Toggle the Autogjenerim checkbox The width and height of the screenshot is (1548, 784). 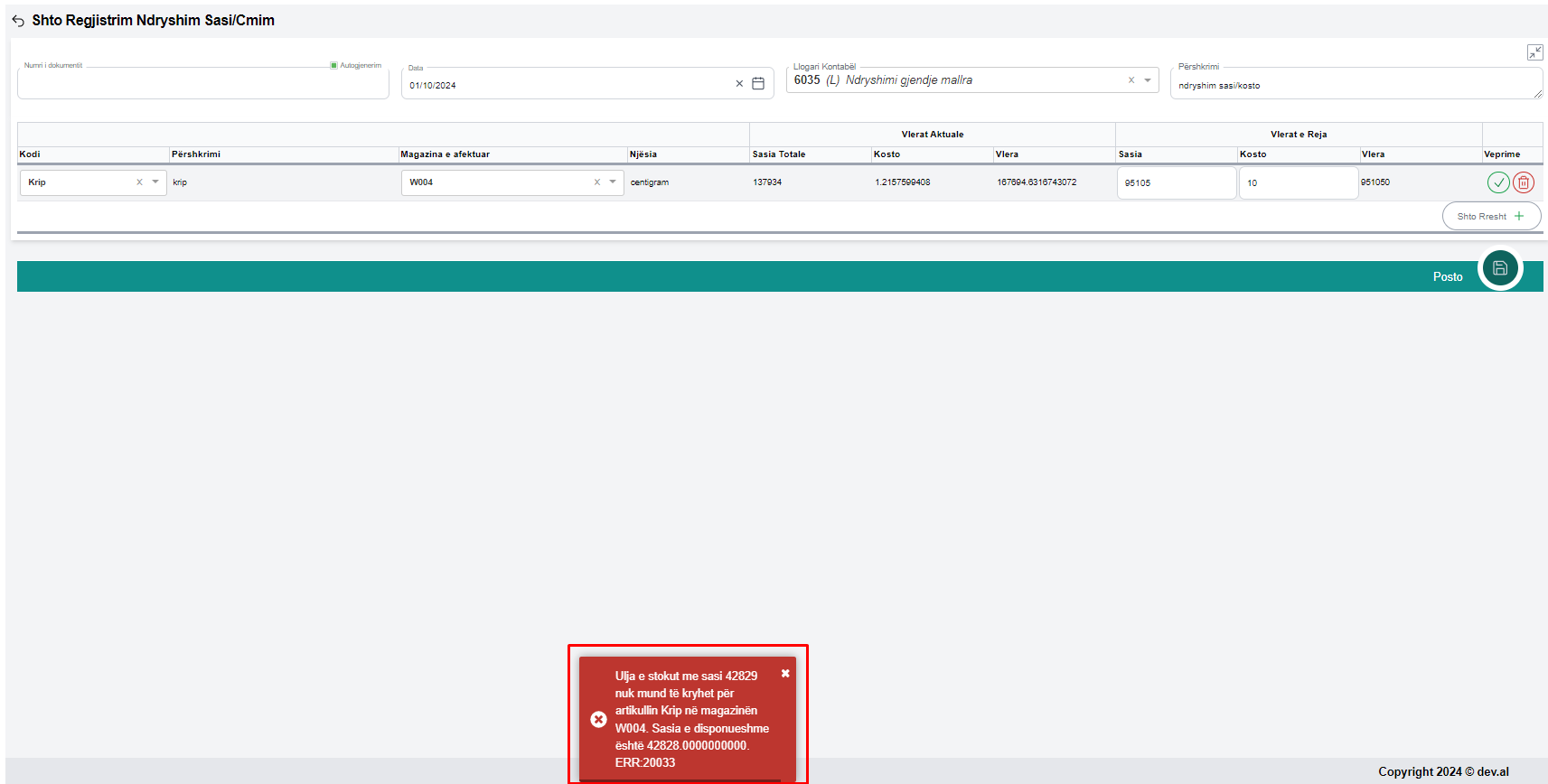pyautogui.click(x=333, y=65)
